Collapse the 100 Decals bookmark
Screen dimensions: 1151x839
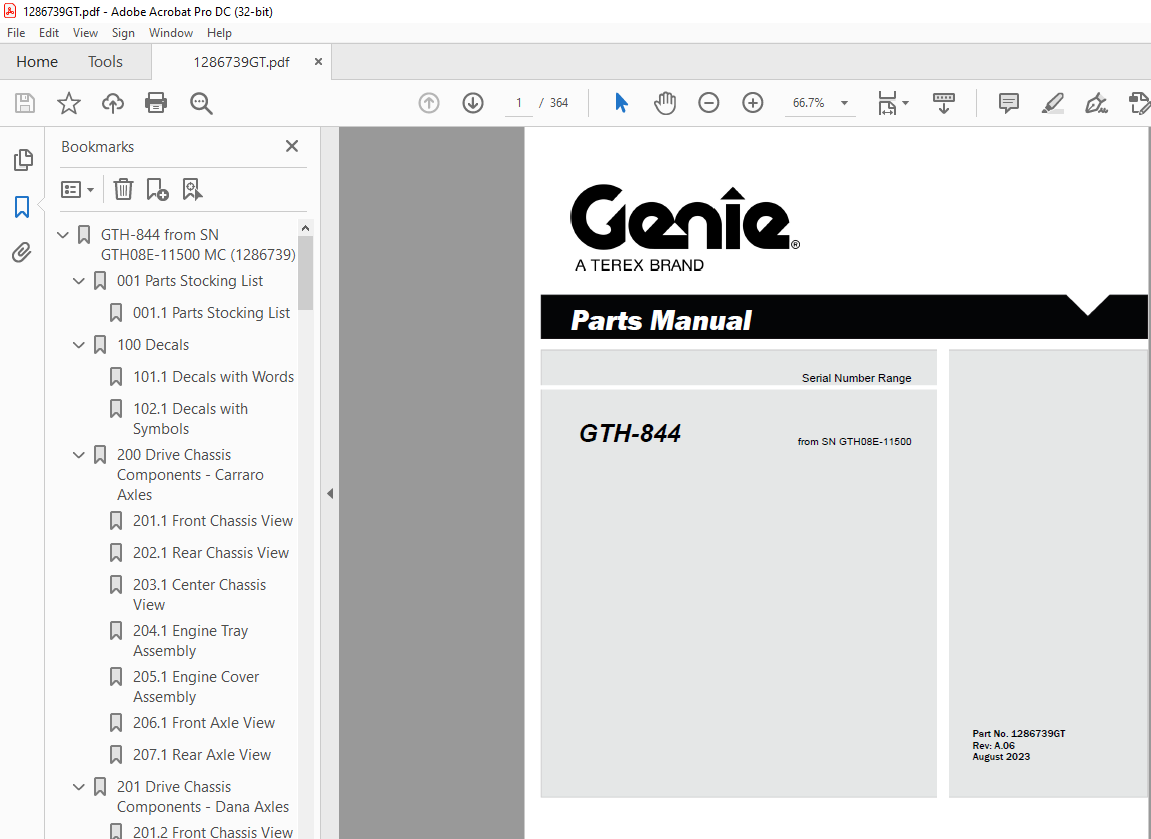tap(79, 345)
